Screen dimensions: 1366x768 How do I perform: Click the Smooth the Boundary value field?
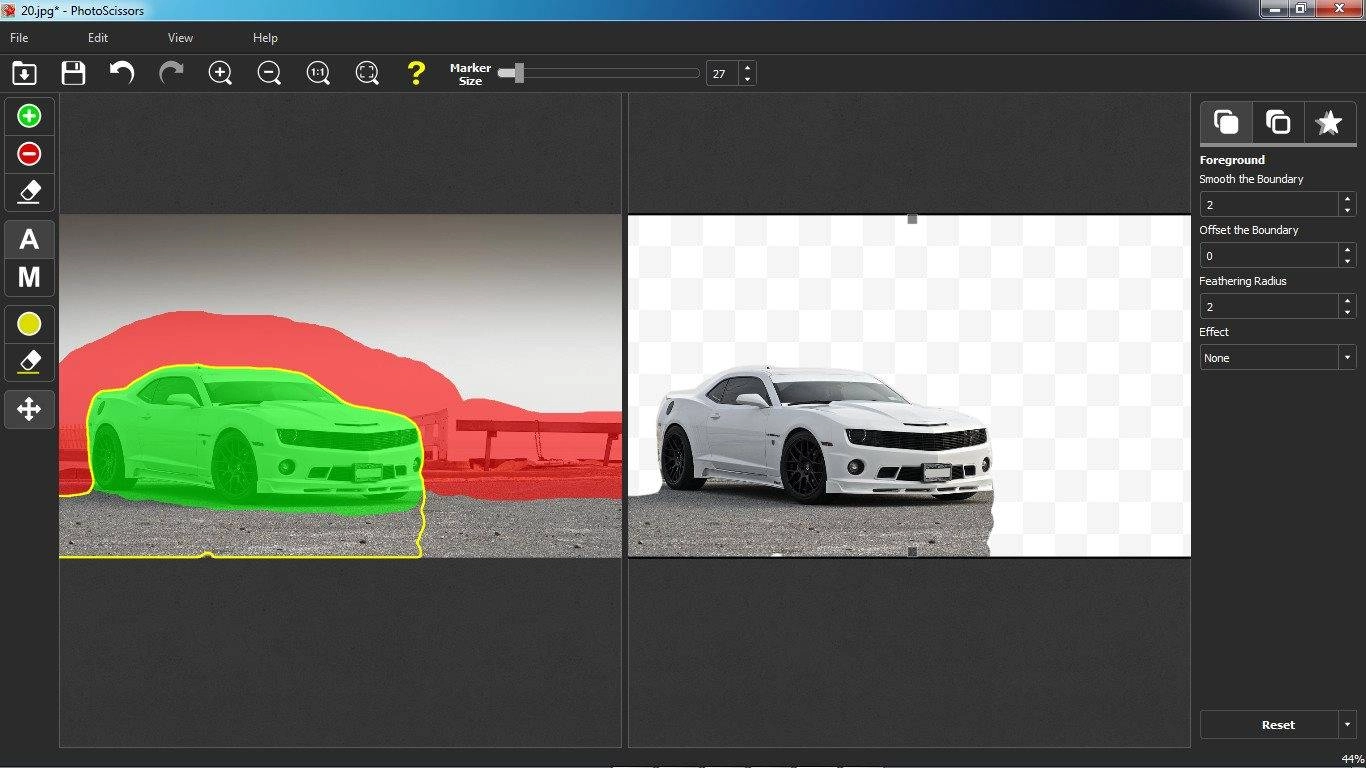pos(1269,204)
